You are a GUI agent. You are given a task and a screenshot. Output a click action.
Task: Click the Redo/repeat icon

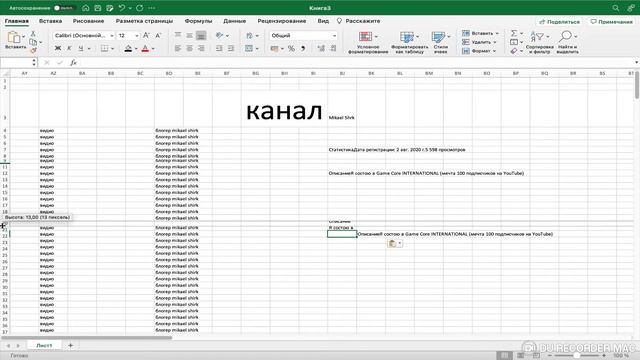point(140,8)
